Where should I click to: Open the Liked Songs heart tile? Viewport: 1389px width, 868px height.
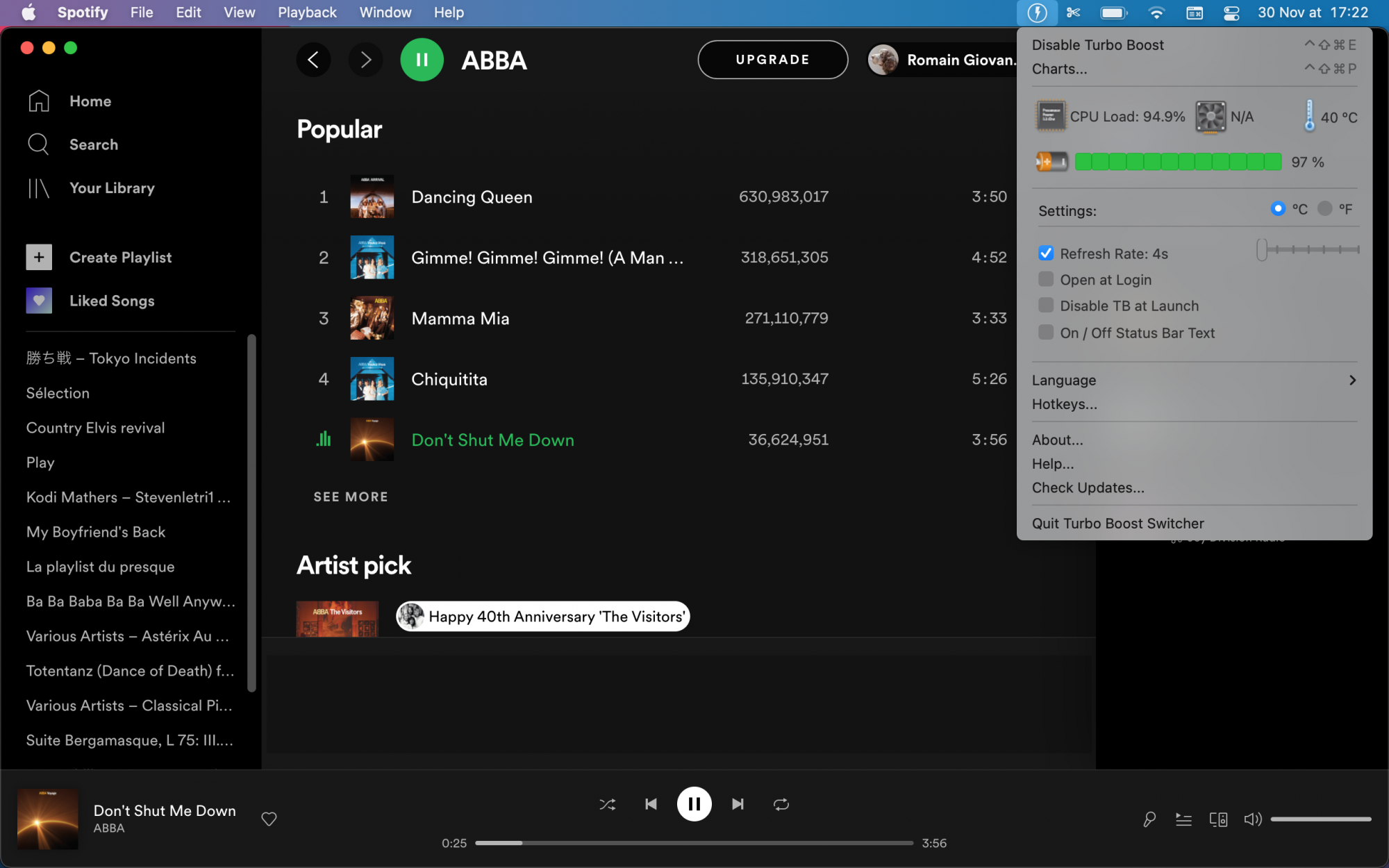[39, 301]
